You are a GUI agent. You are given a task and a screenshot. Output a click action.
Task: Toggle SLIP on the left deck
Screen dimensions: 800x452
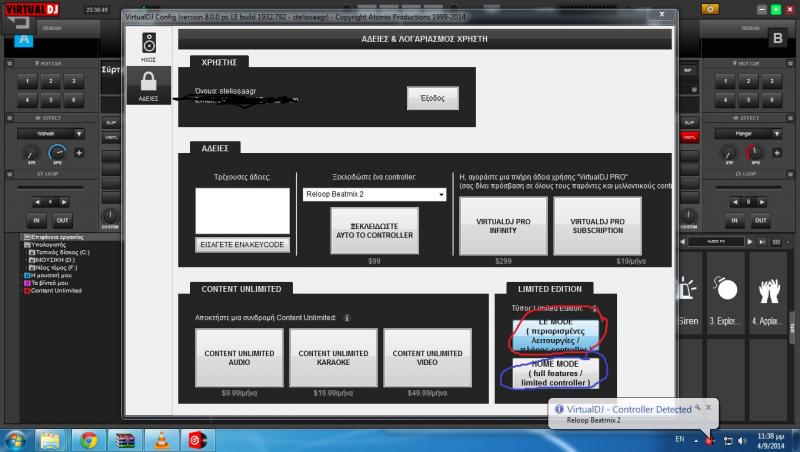111,122
